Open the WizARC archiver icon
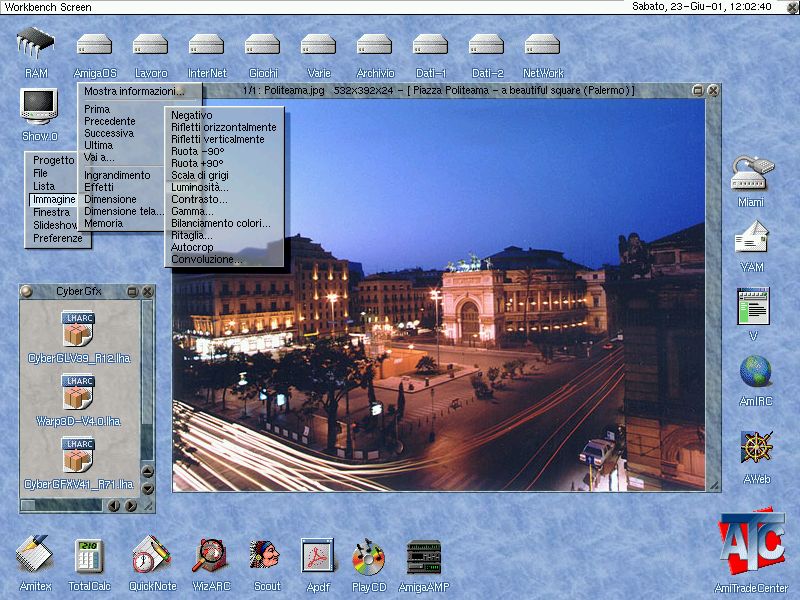Viewport: 800px width, 600px height. (211, 556)
